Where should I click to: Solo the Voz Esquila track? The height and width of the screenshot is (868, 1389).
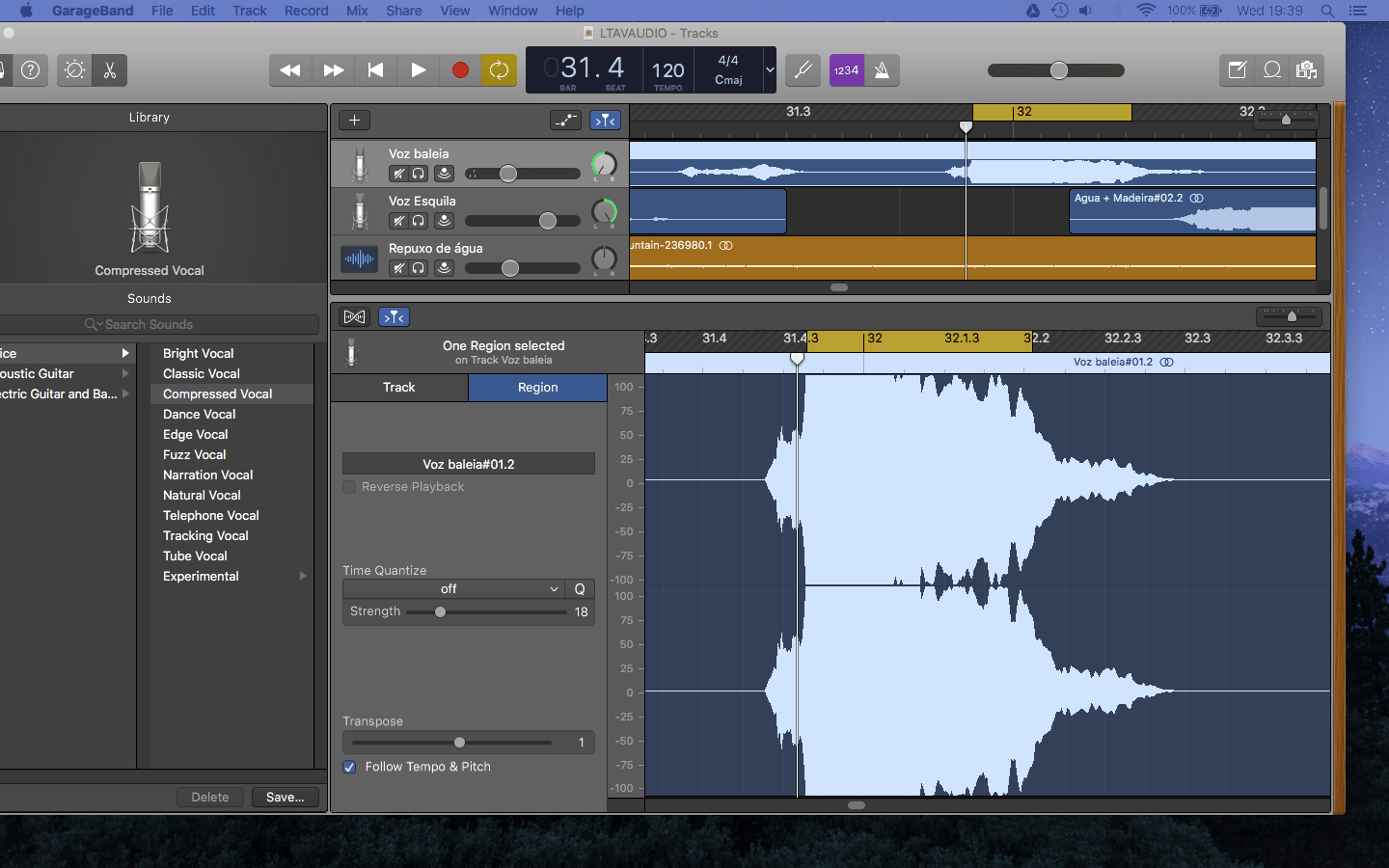click(419, 221)
